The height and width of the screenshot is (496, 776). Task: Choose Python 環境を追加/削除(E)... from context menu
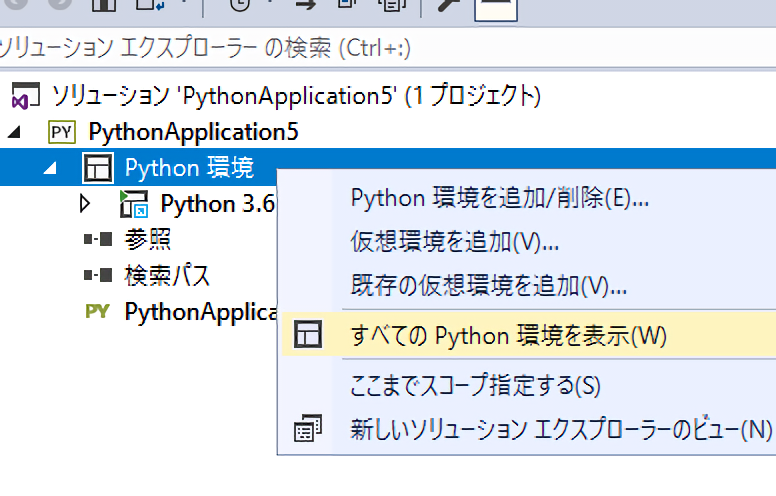click(500, 198)
